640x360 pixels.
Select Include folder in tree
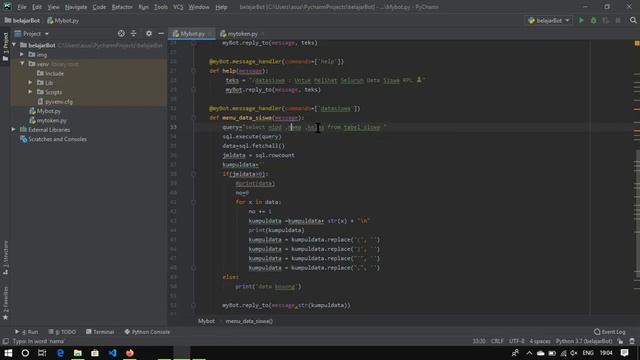pos(51,73)
